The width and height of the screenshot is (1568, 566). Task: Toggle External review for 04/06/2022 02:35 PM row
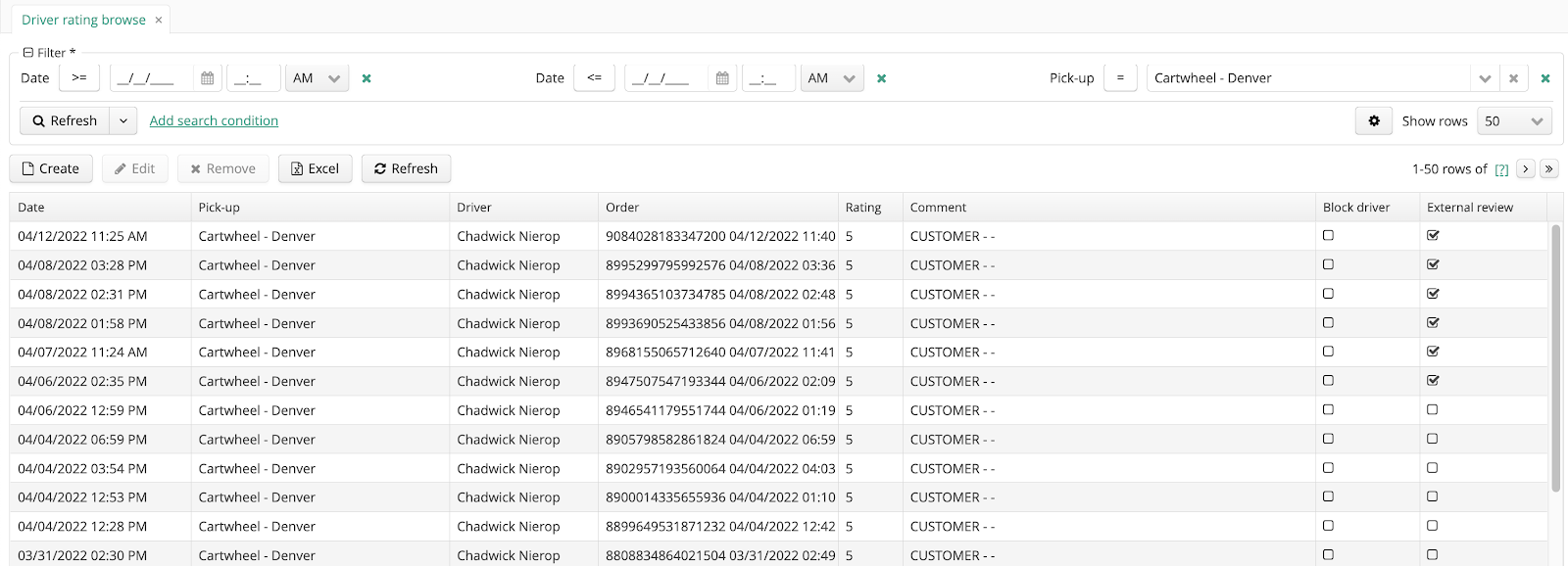tap(1433, 380)
